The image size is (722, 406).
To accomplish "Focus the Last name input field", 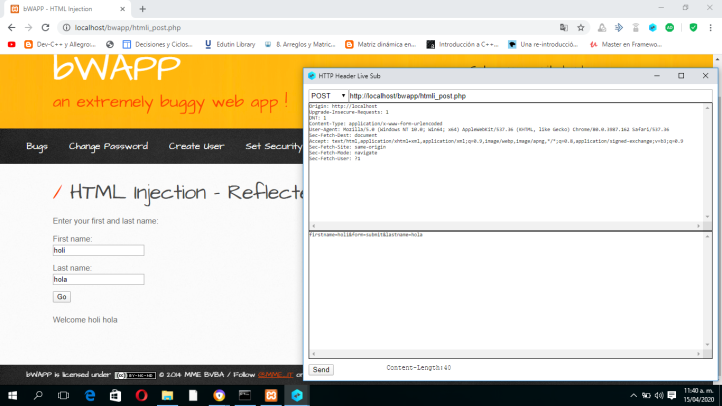I will click(99, 279).
